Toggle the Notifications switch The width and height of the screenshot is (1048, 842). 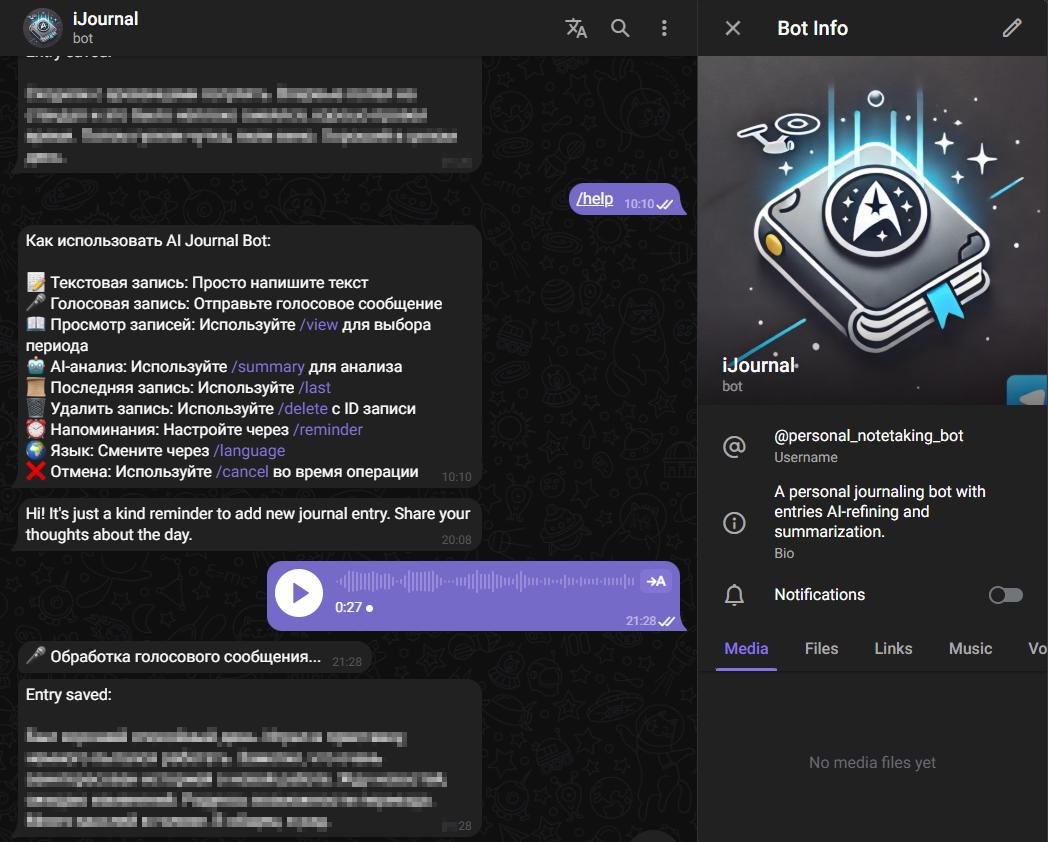(x=1005, y=595)
